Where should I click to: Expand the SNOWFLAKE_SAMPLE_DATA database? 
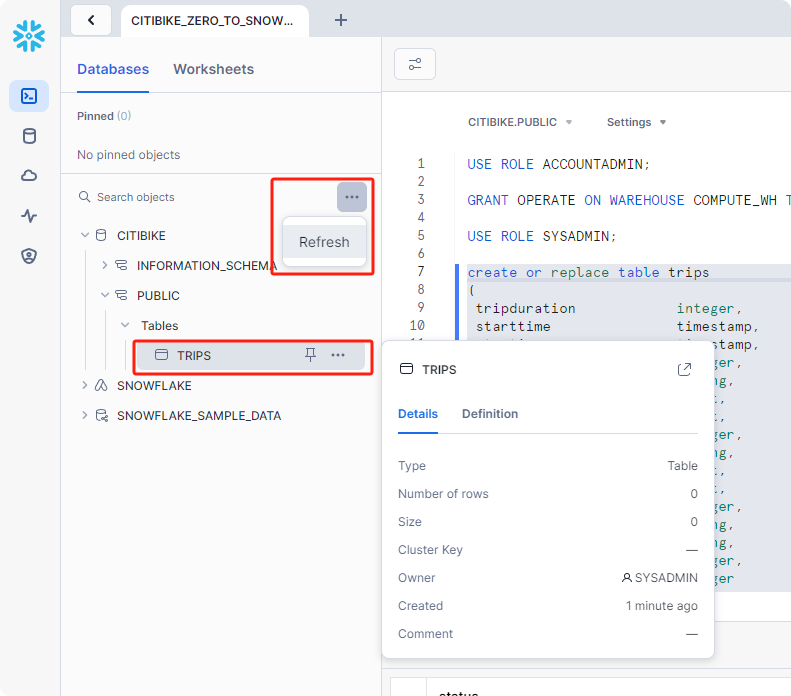84,415
